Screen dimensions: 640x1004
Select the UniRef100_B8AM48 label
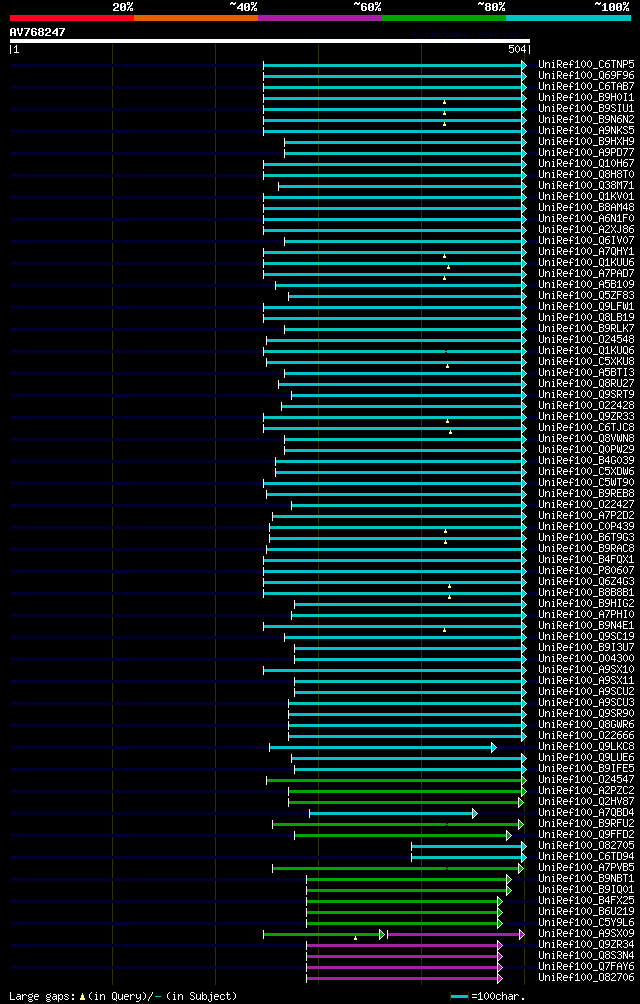click(586, 208)
